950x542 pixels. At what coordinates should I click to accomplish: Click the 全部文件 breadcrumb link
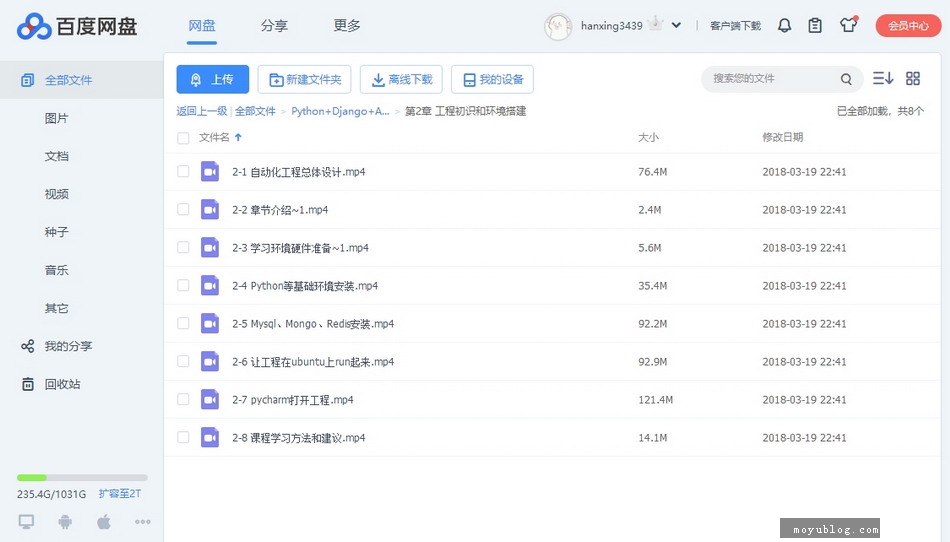255,111
